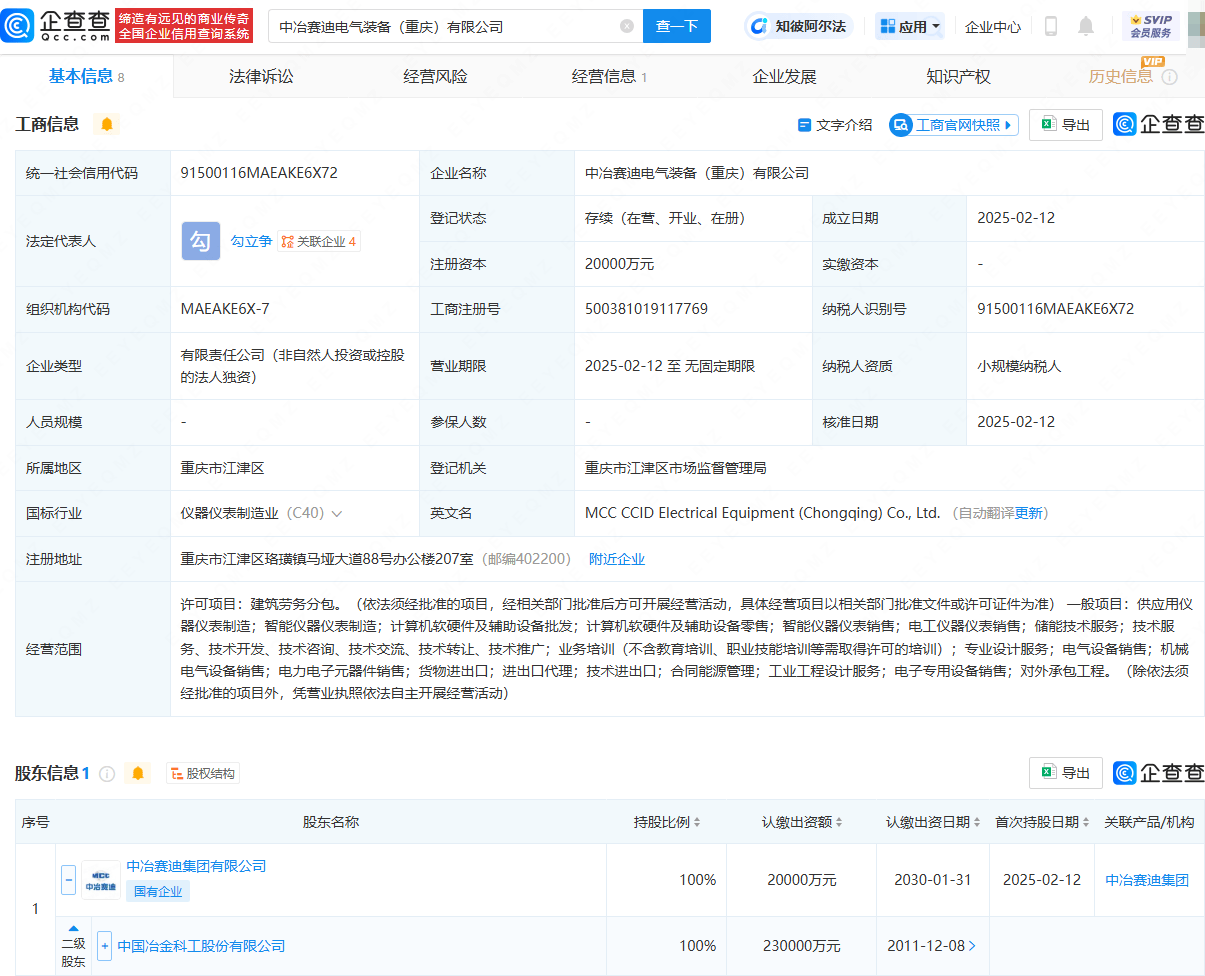
Task: Expand the 仪器仪表制造业 industry dropdown
Action: pyautogui.click(x=337, y=513)
